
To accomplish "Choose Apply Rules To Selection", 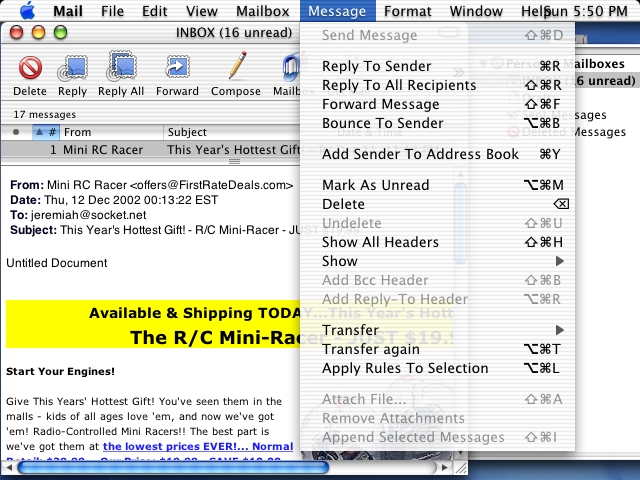I will [405, 368].
